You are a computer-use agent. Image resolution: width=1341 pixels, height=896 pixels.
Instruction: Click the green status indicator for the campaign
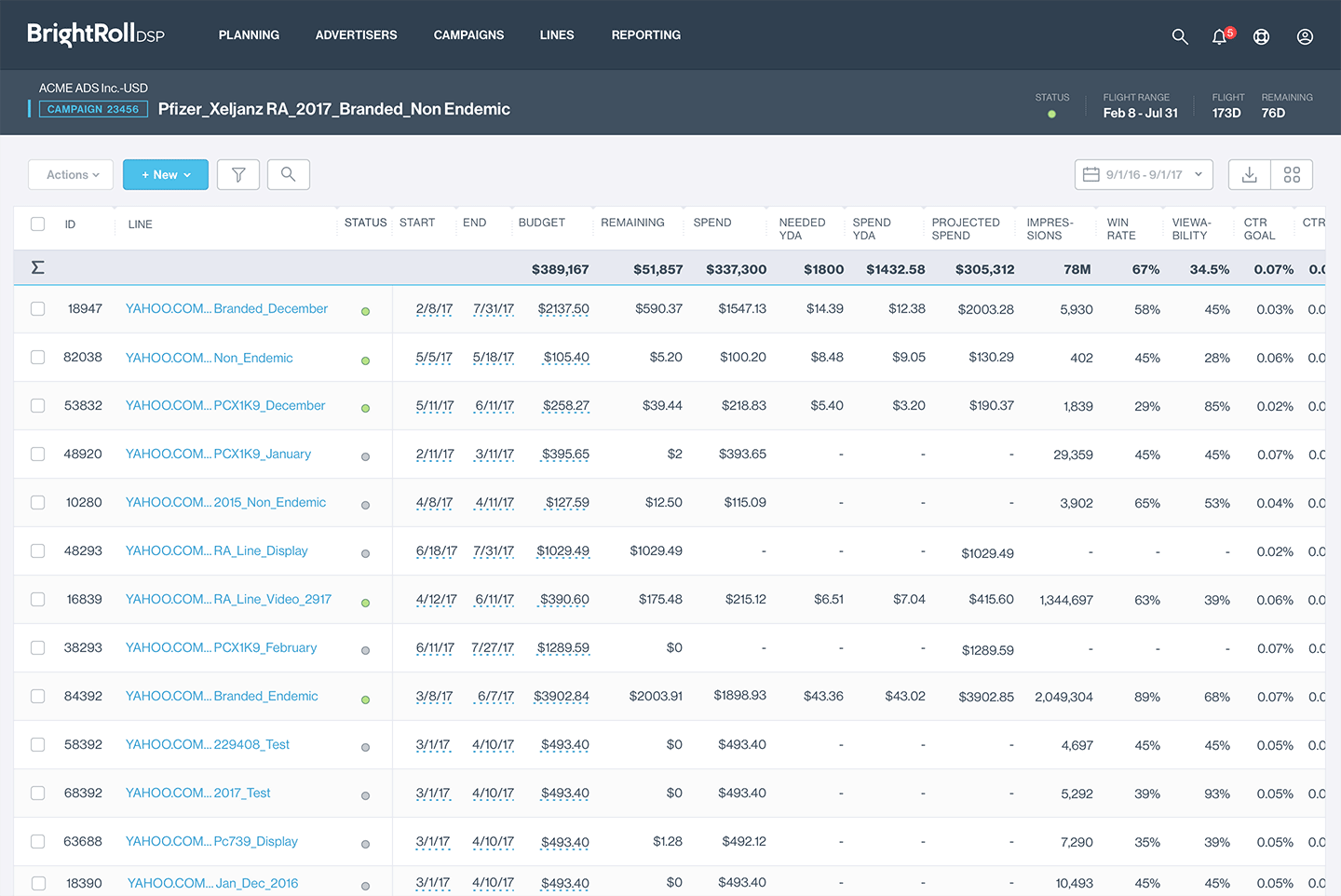[1051, 113]
